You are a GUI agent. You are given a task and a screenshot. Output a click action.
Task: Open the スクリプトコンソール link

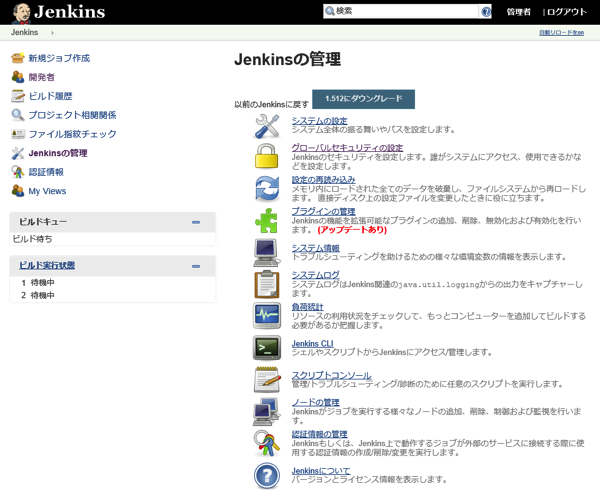tap(331, 375)
